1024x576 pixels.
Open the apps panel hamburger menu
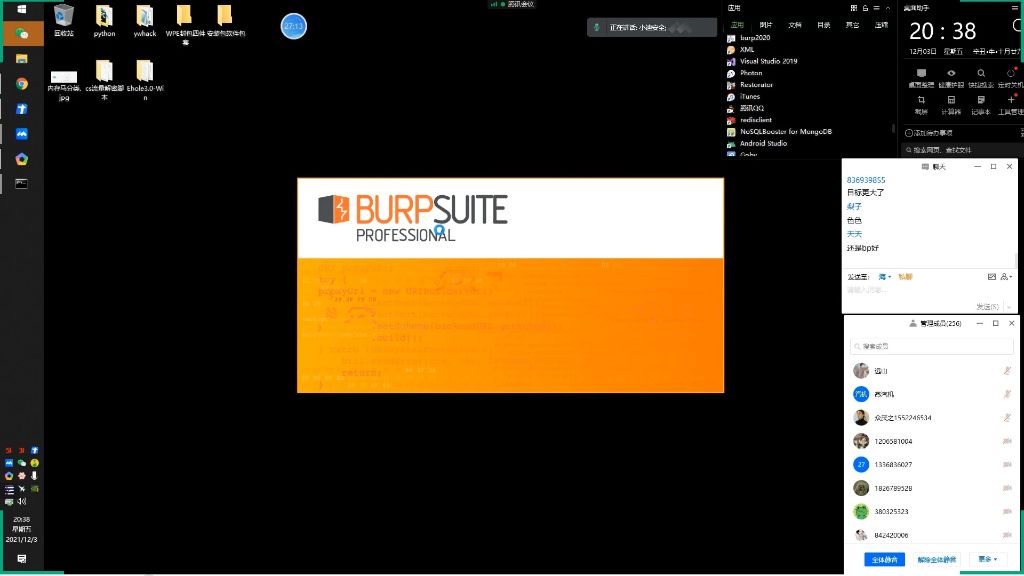point(876,8)
